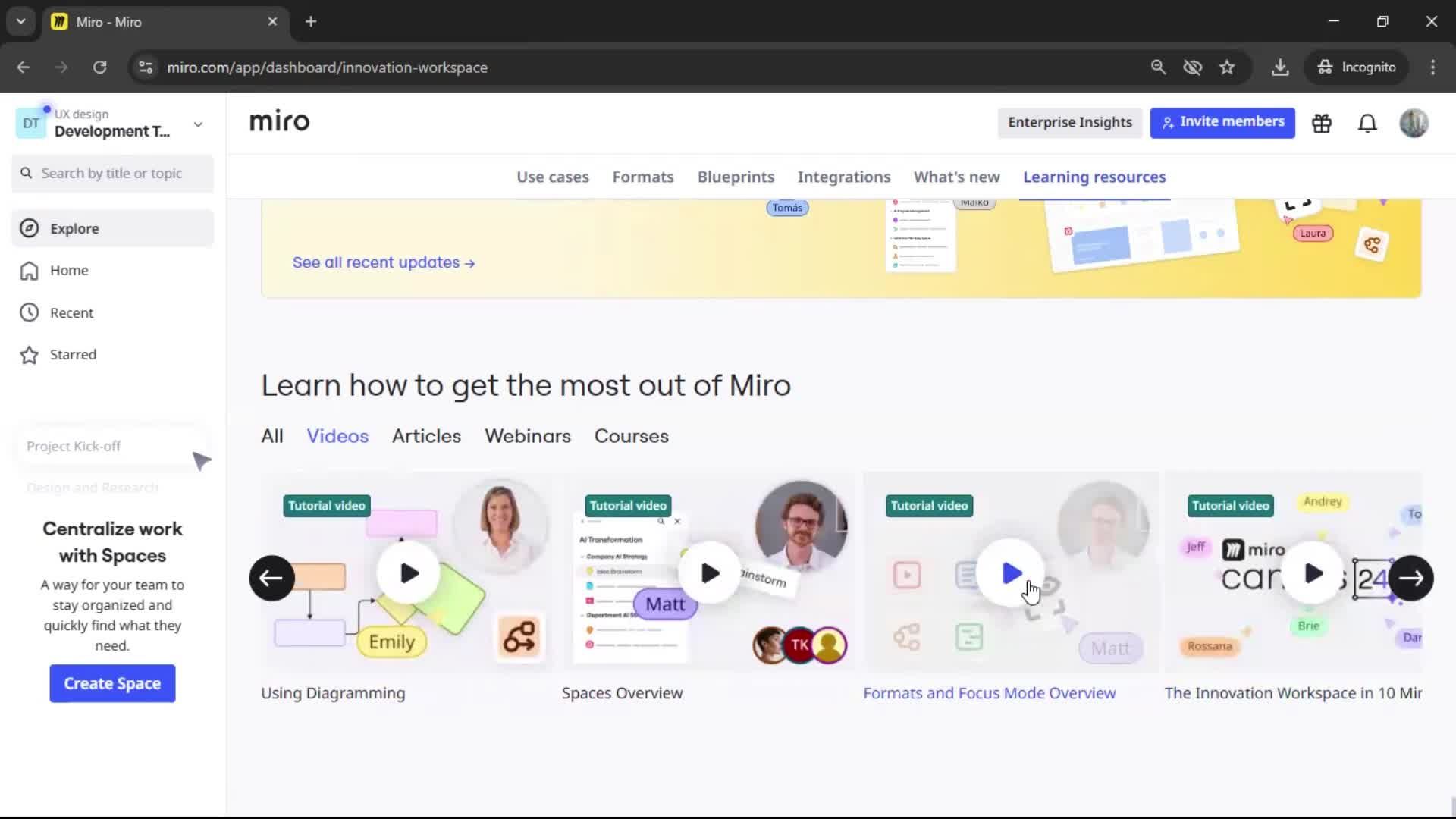This screenshot has height=819, width=1456.
Task: Click the address bar URL
Action: 327,67
